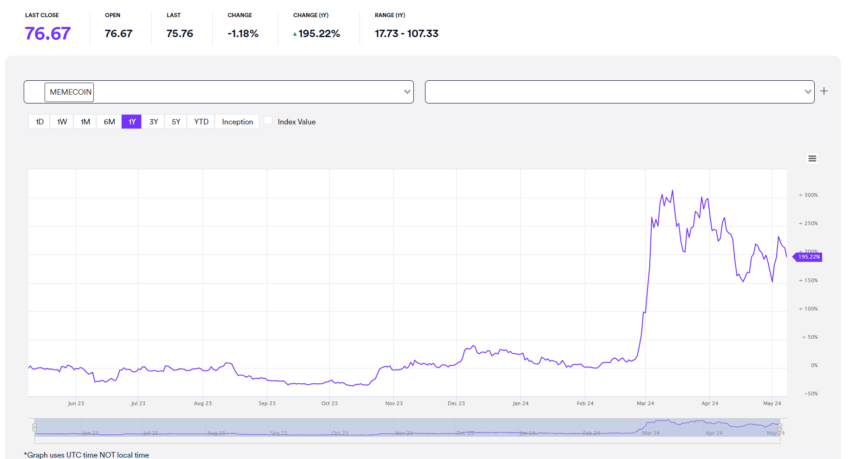Click the Last Close value 76.67
This screenshot has width=850, height=459.
[x=48, y=34]
